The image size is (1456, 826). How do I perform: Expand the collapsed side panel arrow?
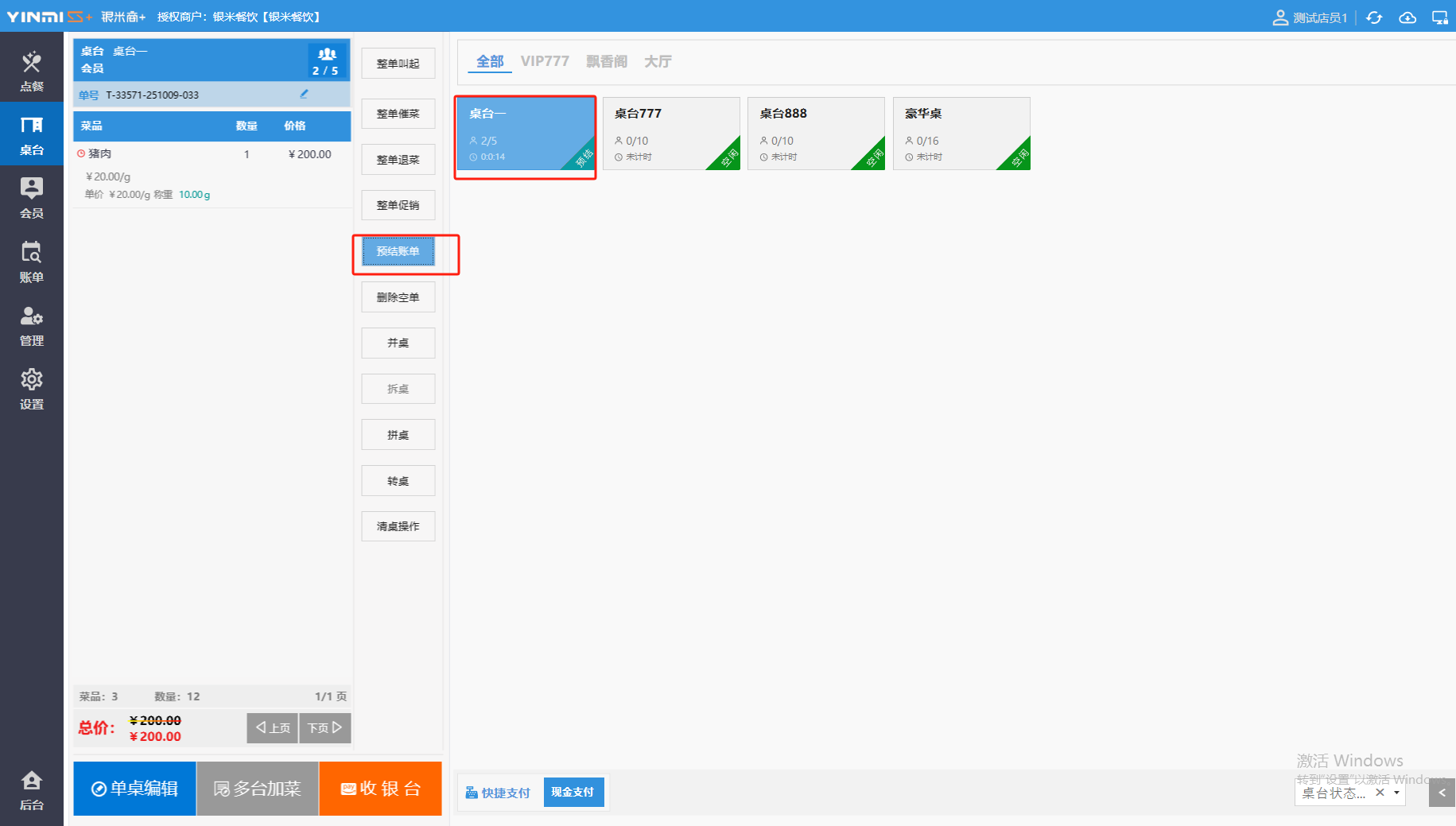[1442, 793]
